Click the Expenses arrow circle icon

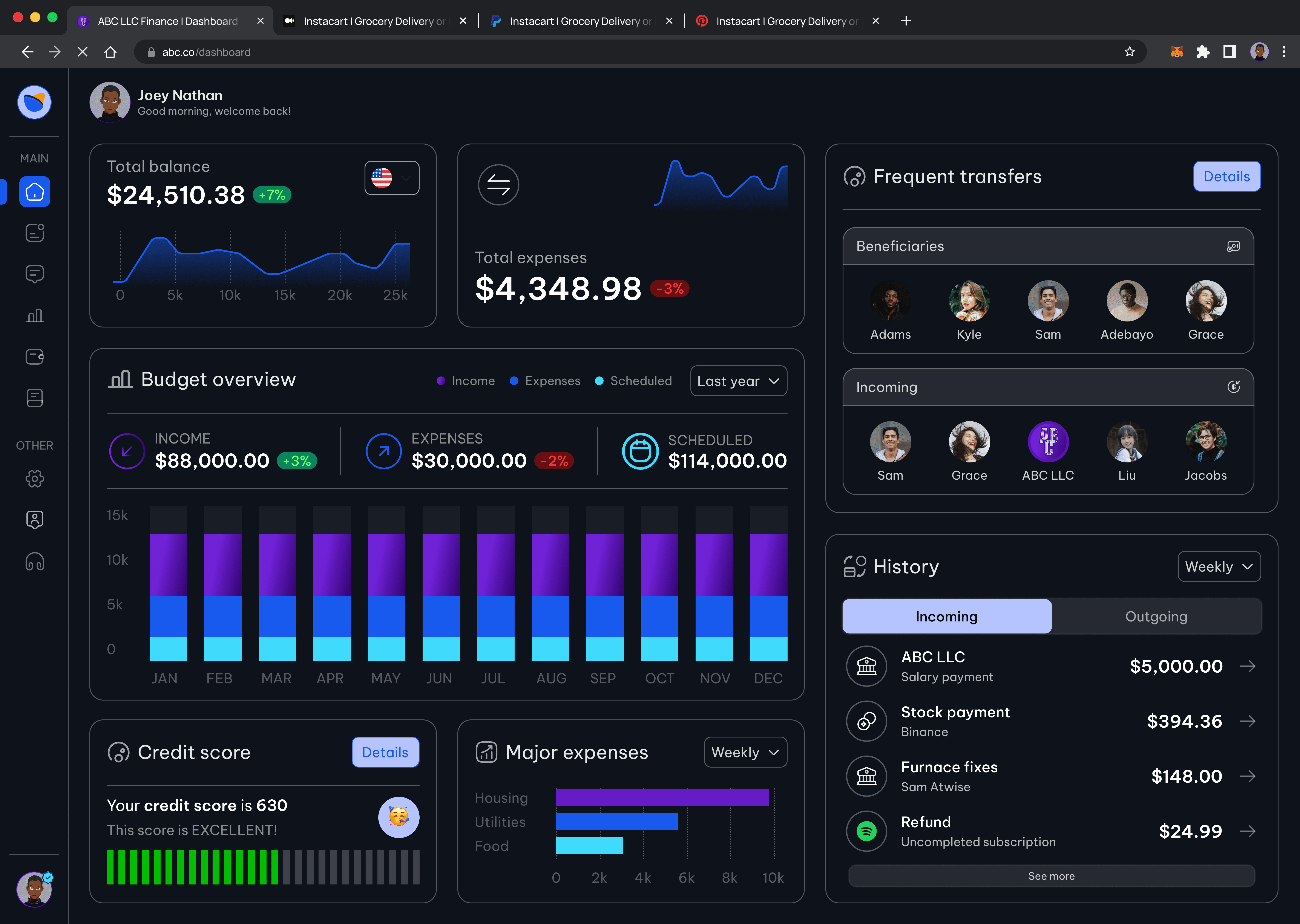pos(384,451)
